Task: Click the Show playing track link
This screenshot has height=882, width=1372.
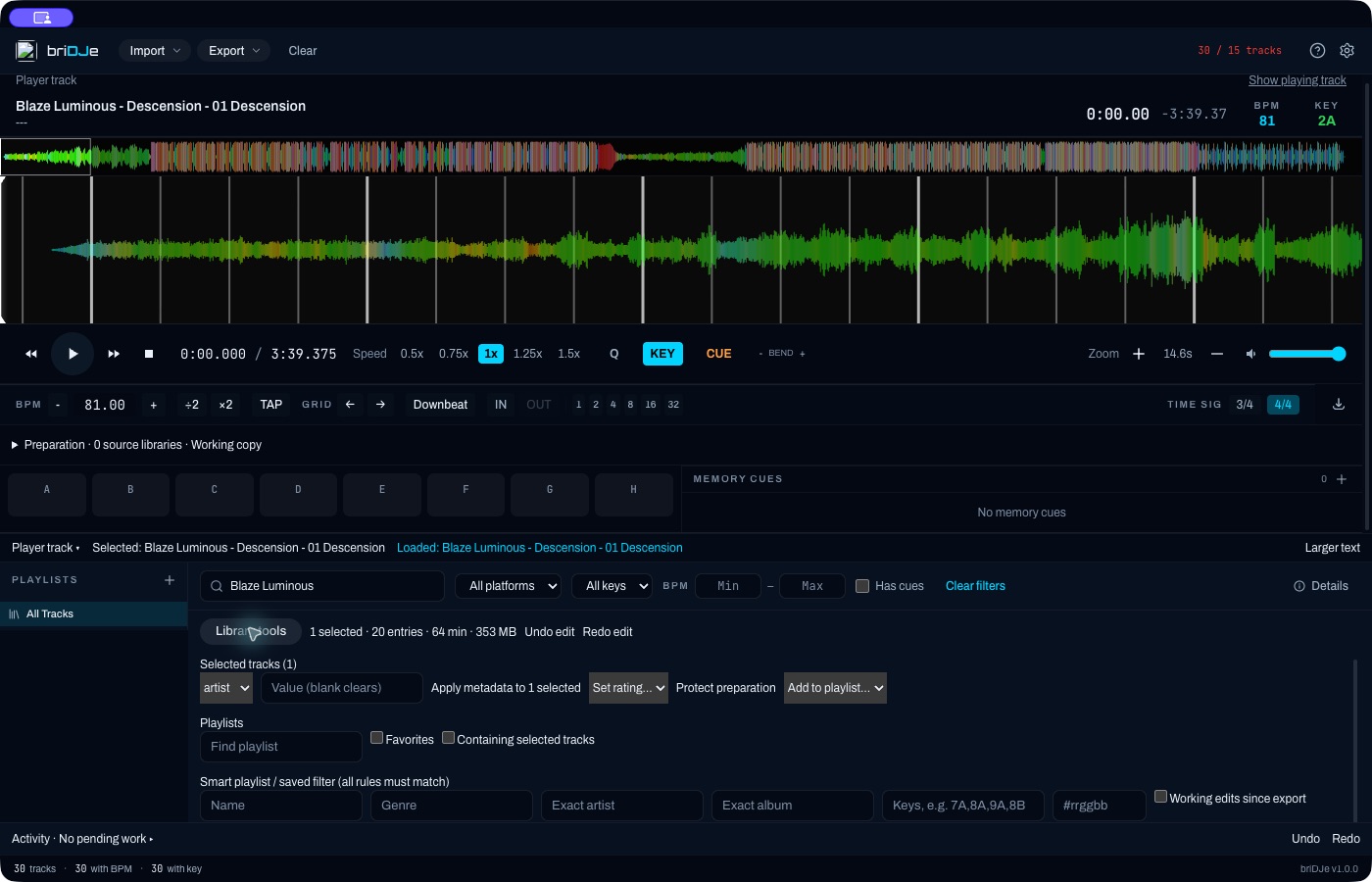Action: [1298, 80]
